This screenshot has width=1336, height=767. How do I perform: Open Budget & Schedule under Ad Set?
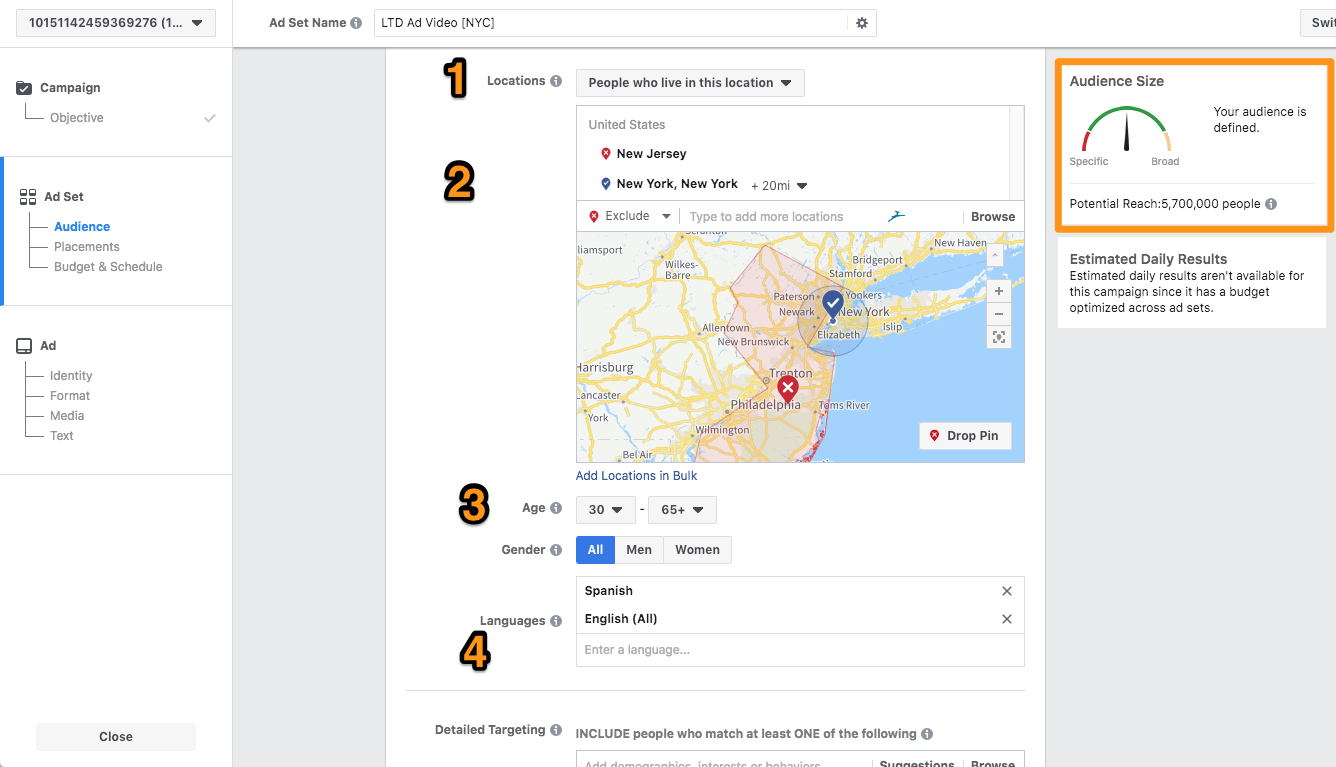(108, 267)
